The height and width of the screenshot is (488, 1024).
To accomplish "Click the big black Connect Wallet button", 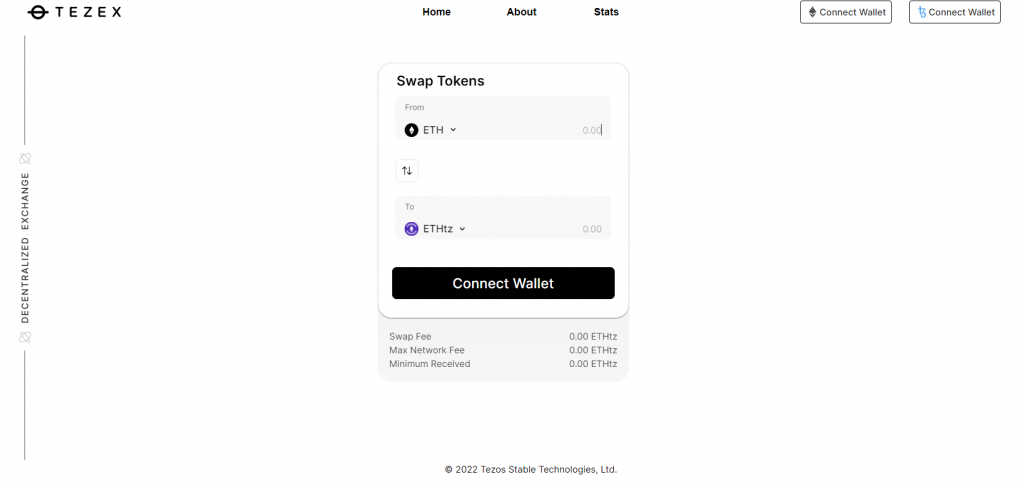I will (503, 283).
